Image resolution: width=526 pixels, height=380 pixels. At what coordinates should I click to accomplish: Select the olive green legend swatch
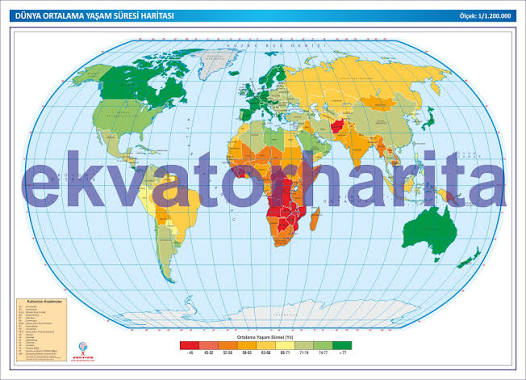304,345
